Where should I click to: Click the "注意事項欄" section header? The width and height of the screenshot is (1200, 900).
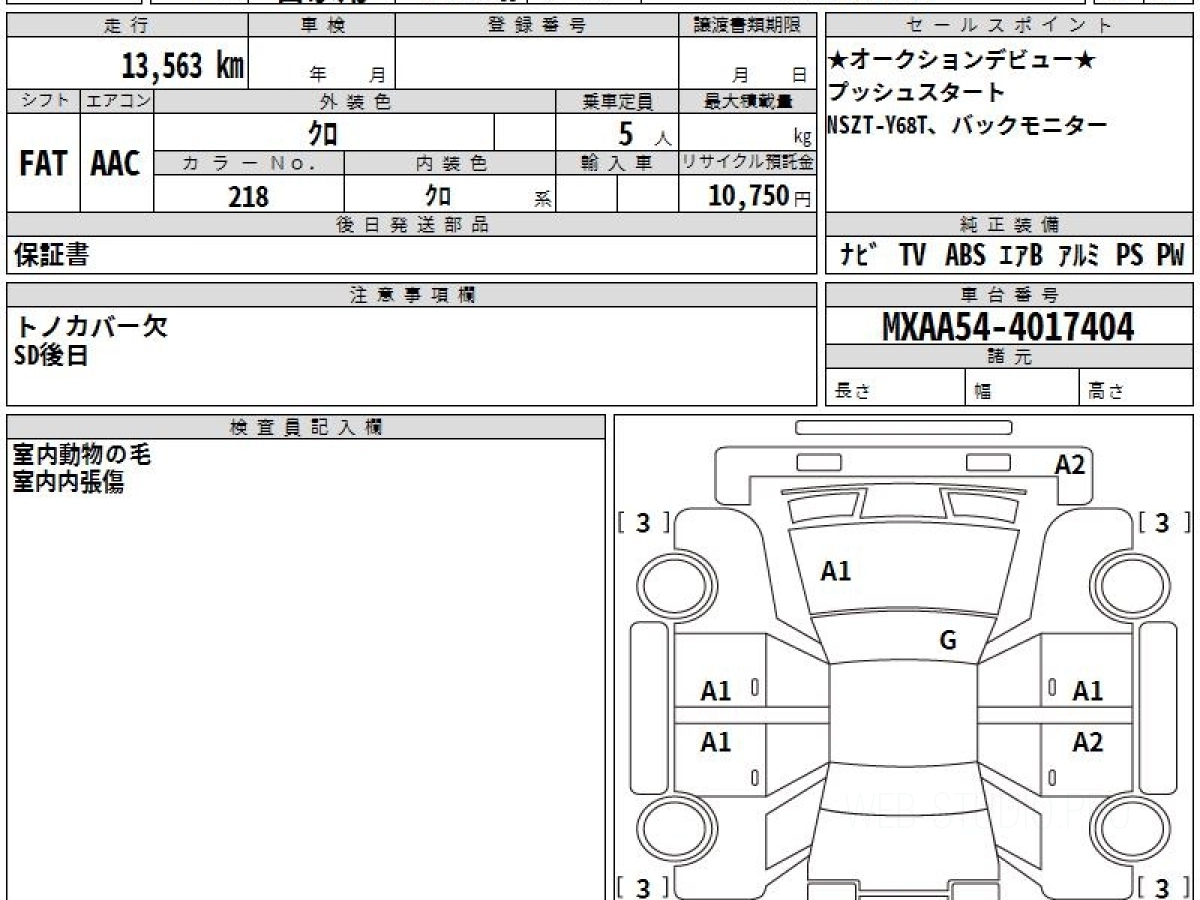pos(412,295)
